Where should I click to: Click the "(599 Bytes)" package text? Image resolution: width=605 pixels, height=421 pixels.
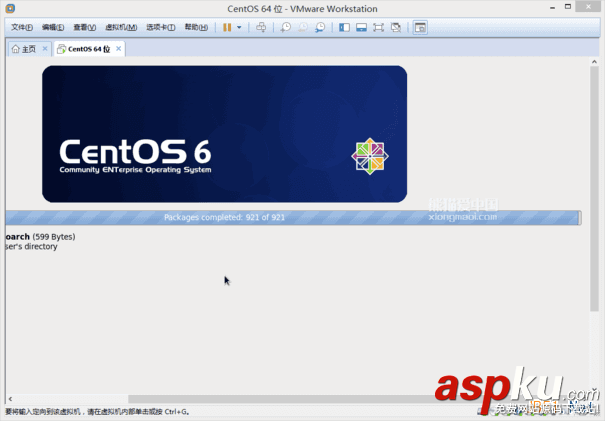coord(54,237)
